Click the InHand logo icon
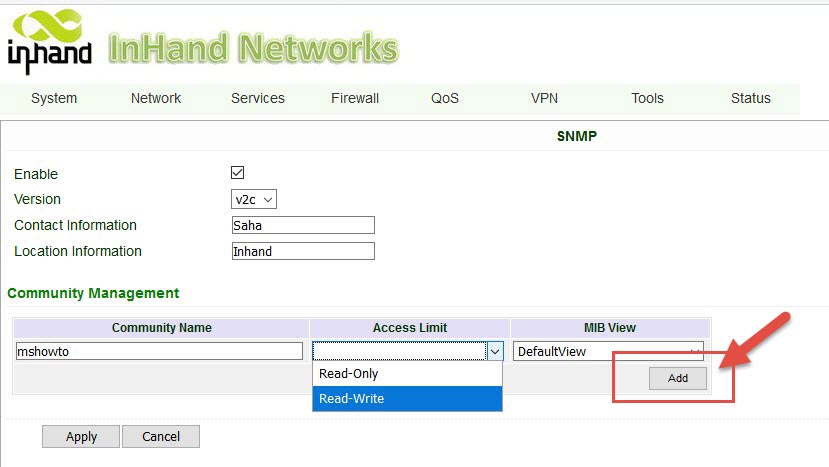 (50, 41)
